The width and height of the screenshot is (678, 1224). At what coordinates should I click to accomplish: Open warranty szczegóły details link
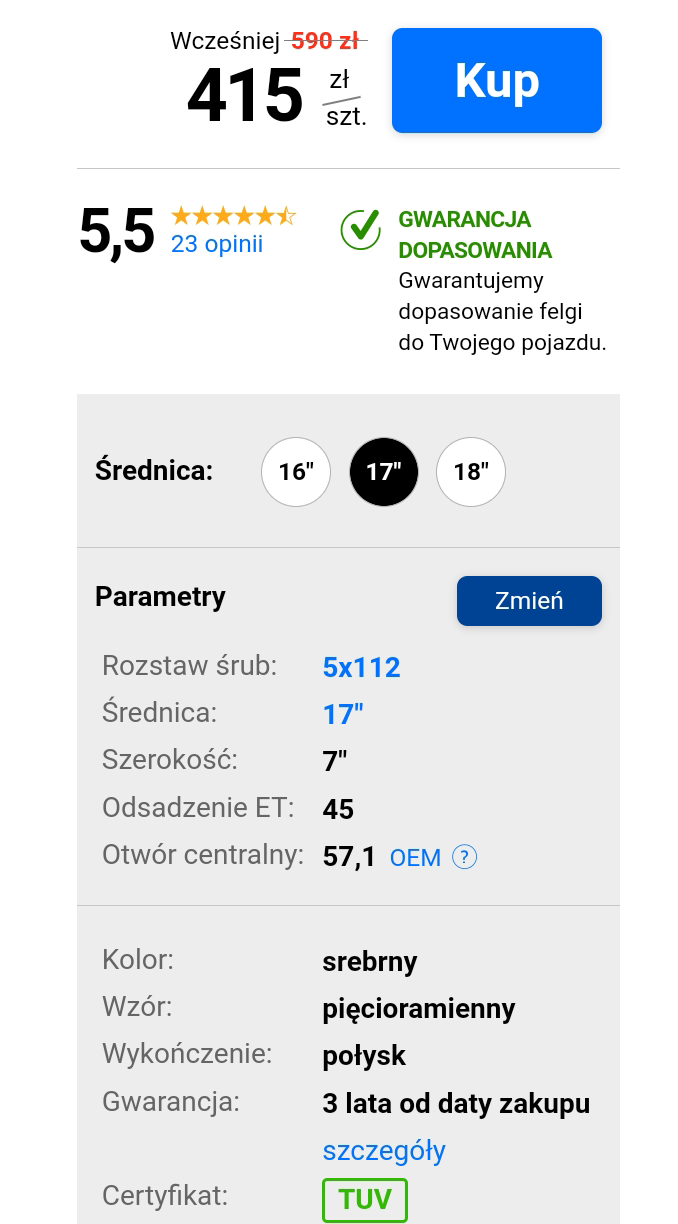tap(384, 1151)
